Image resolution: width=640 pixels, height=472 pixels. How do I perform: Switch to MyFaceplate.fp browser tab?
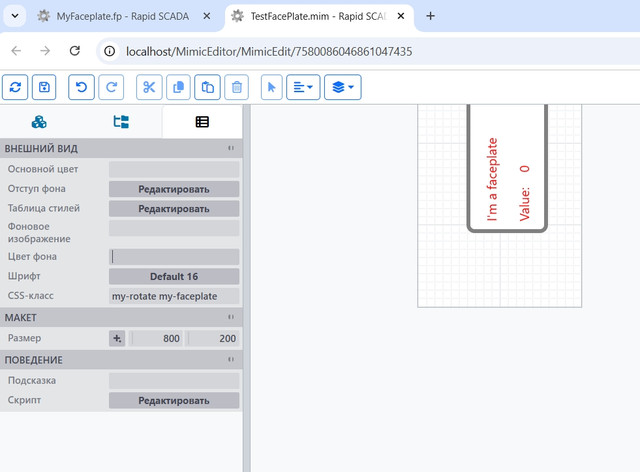click(x=122, y=16)
